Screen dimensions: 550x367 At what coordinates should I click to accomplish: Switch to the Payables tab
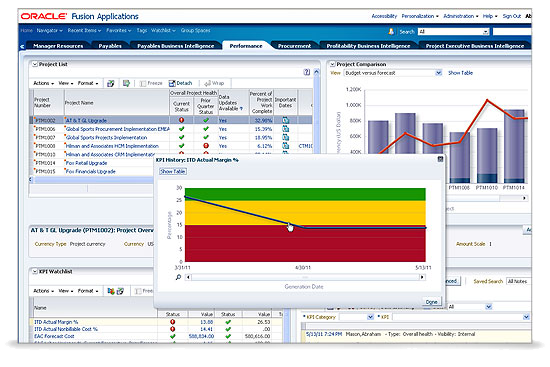(x=110, y=46)
